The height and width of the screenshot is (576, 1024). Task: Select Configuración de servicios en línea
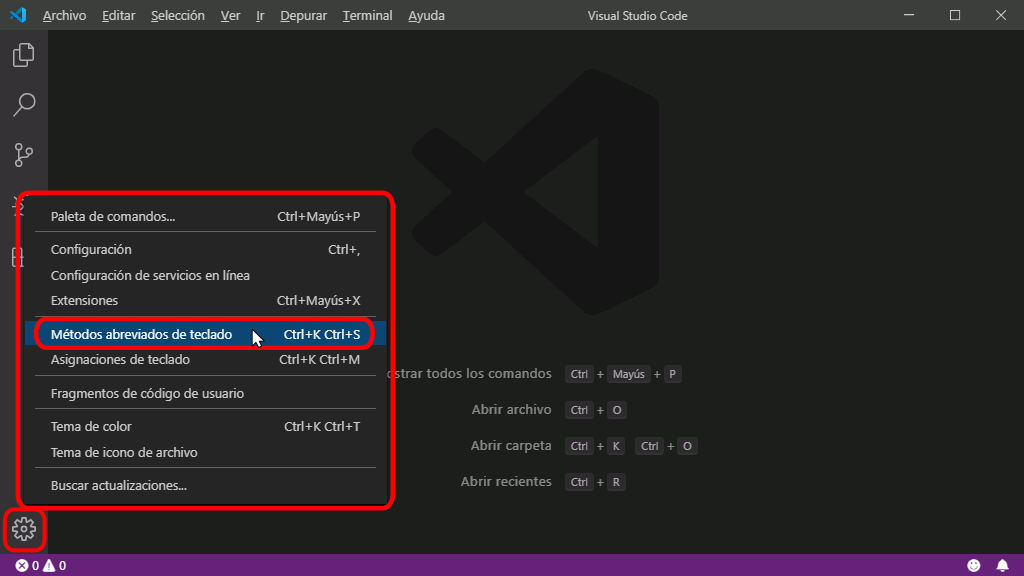pos(205,276)
